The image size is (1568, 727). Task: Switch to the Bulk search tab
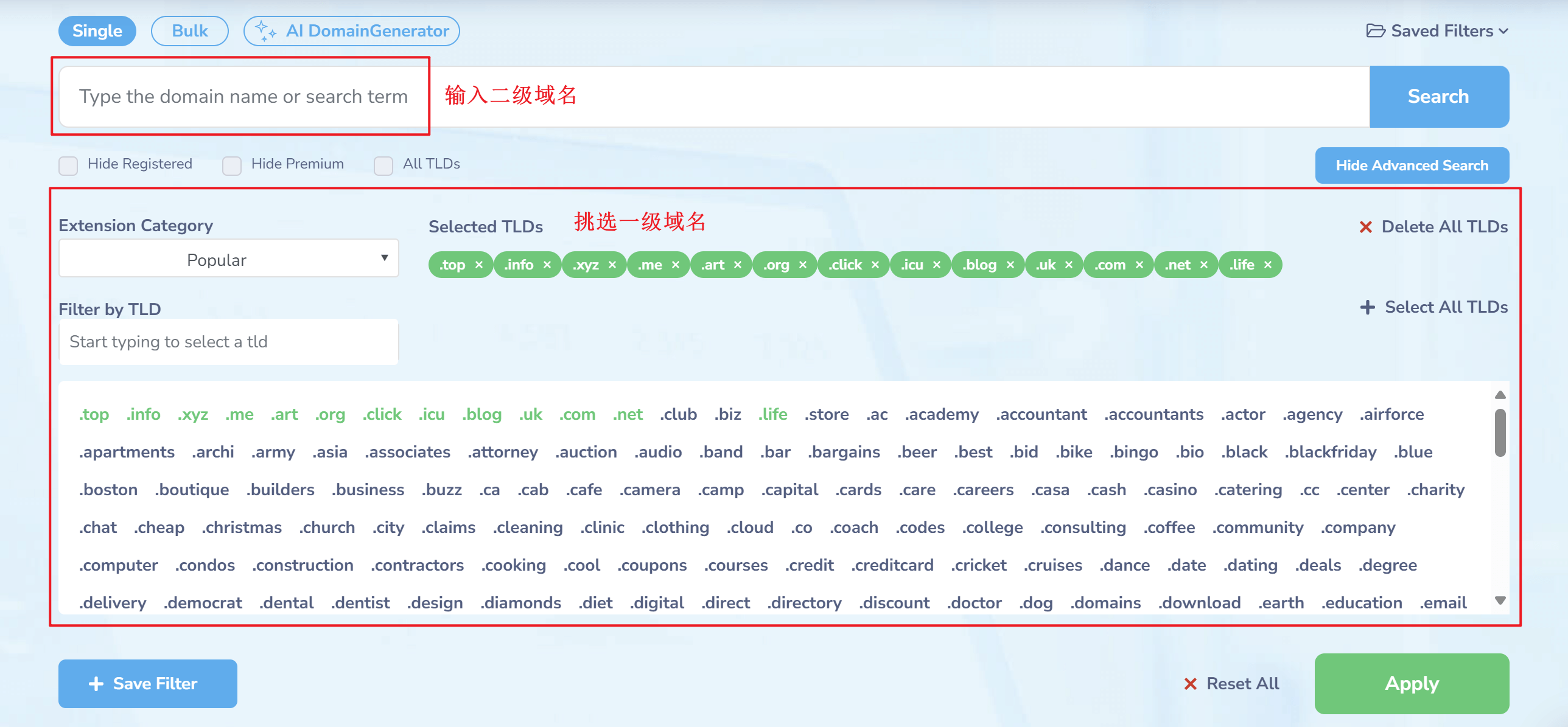[x=189, y=30]
